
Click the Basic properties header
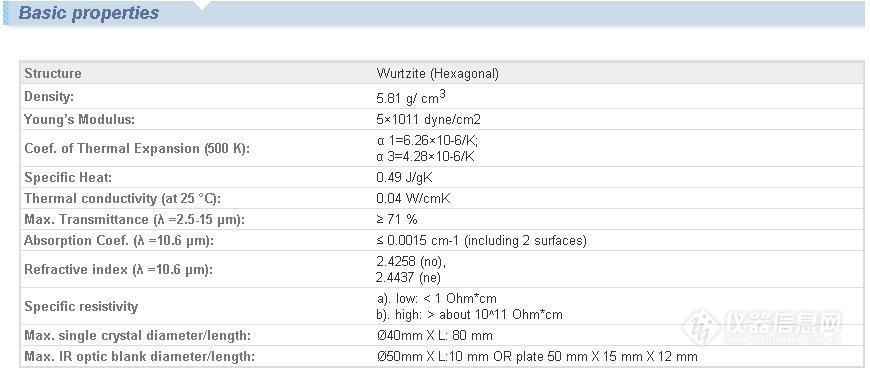89,13
